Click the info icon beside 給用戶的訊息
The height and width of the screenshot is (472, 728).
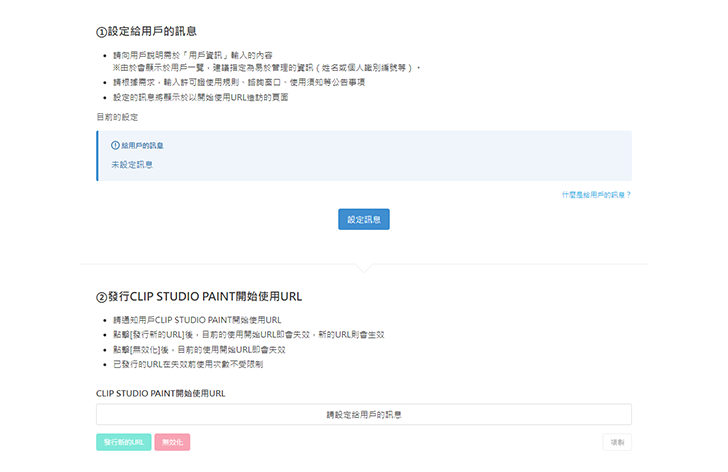(x=115, y=145)
